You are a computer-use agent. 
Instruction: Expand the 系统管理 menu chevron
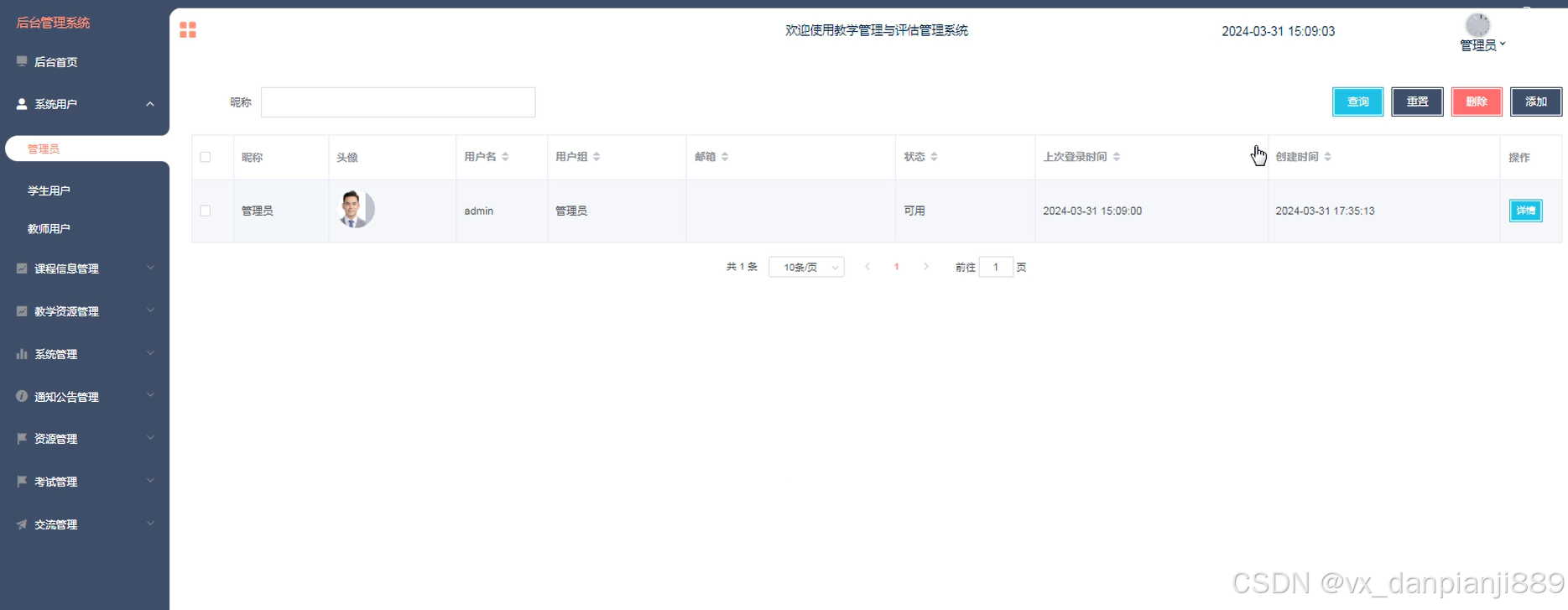[x=150, y=353]
